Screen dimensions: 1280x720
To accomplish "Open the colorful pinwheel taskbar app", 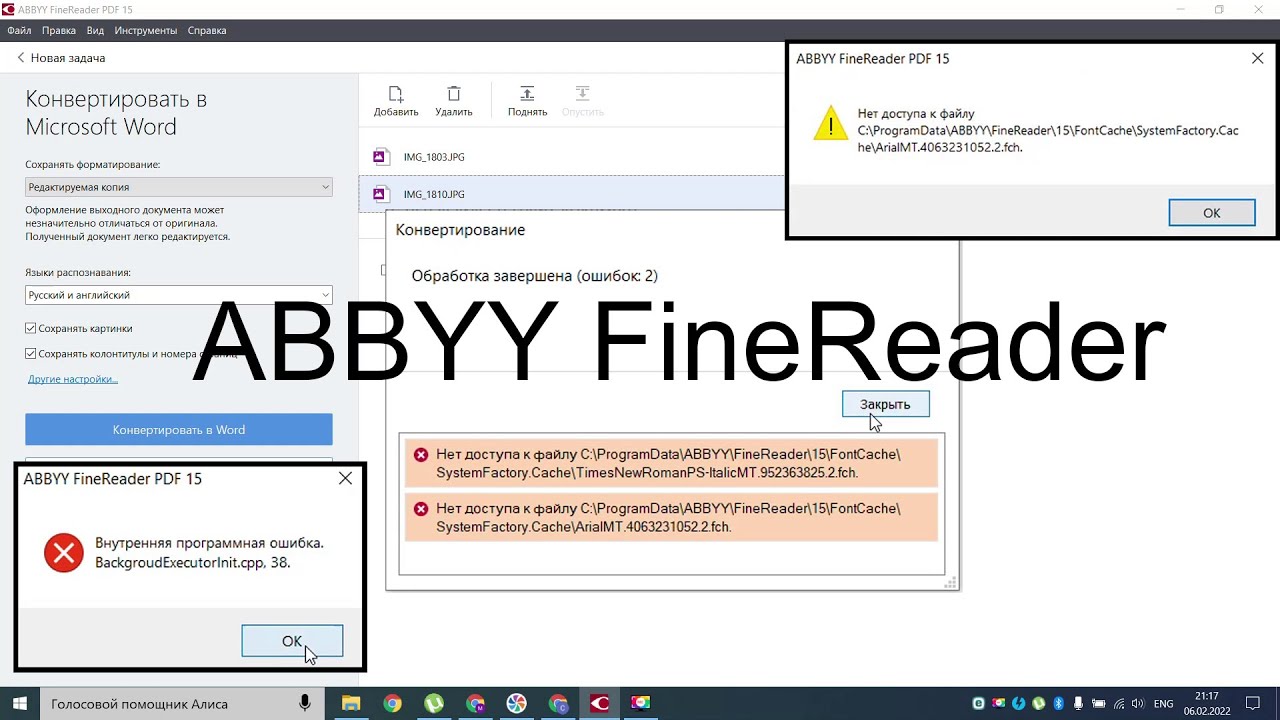I will coord(516,704).
